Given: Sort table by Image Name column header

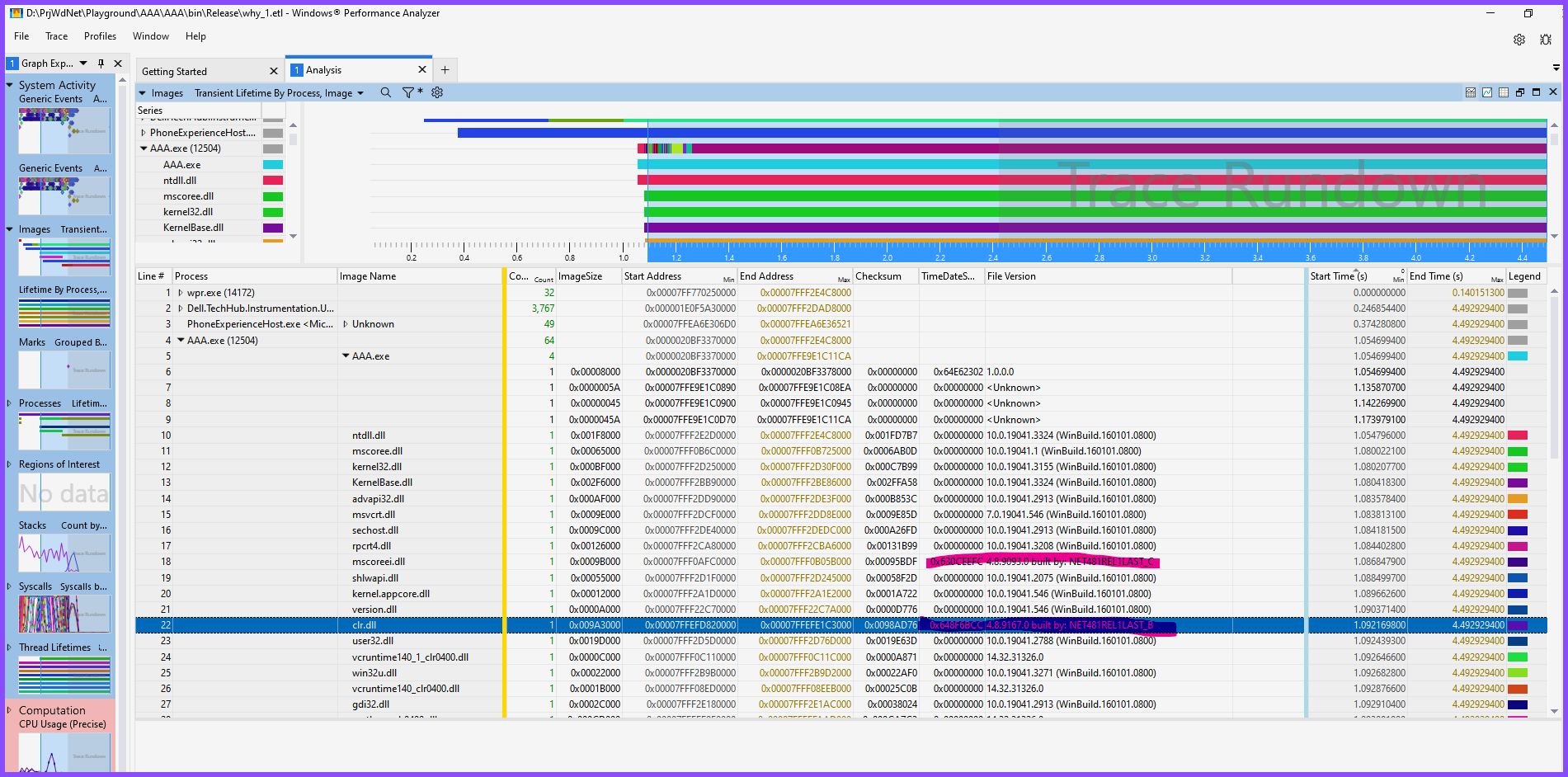Looking at the screenshot, I should (x=368, y=276).
